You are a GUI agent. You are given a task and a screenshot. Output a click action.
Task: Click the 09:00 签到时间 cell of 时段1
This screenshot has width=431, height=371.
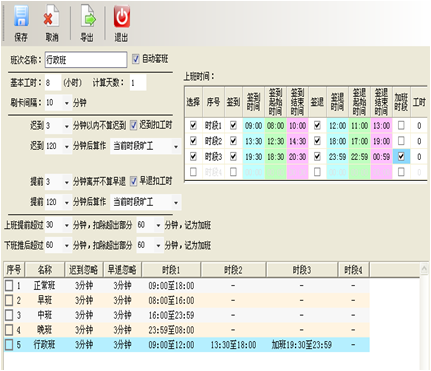point(254,126)
